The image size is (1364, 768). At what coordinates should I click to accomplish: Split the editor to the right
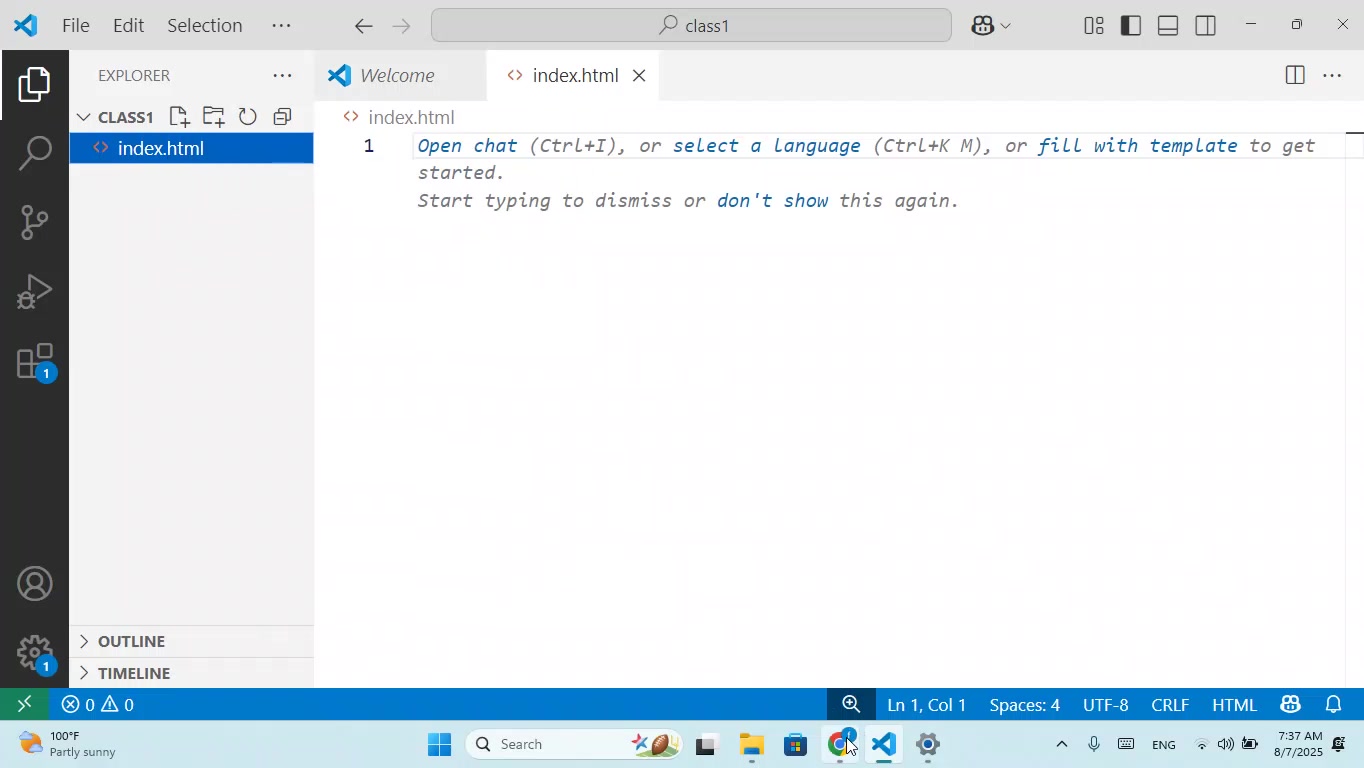(1295, 76)
